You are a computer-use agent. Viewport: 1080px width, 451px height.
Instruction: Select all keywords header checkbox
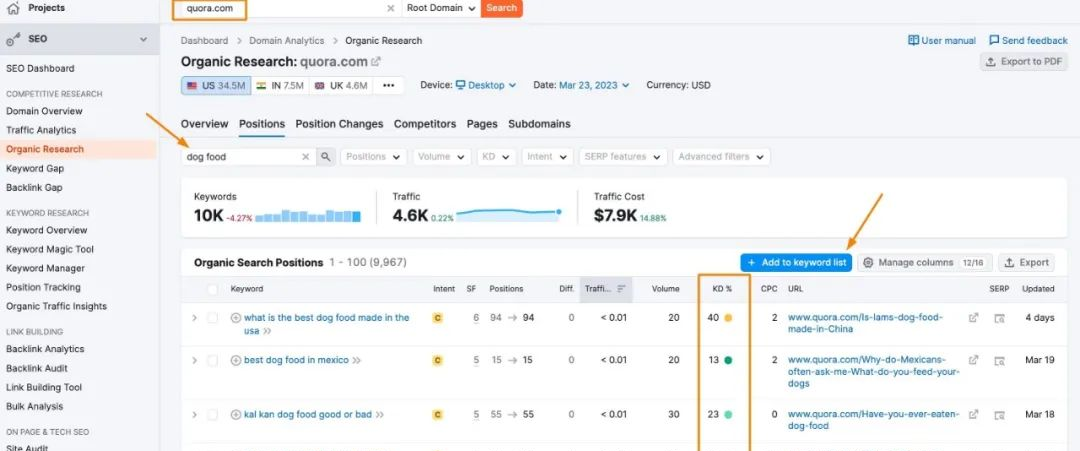click(x=213, y=289)
